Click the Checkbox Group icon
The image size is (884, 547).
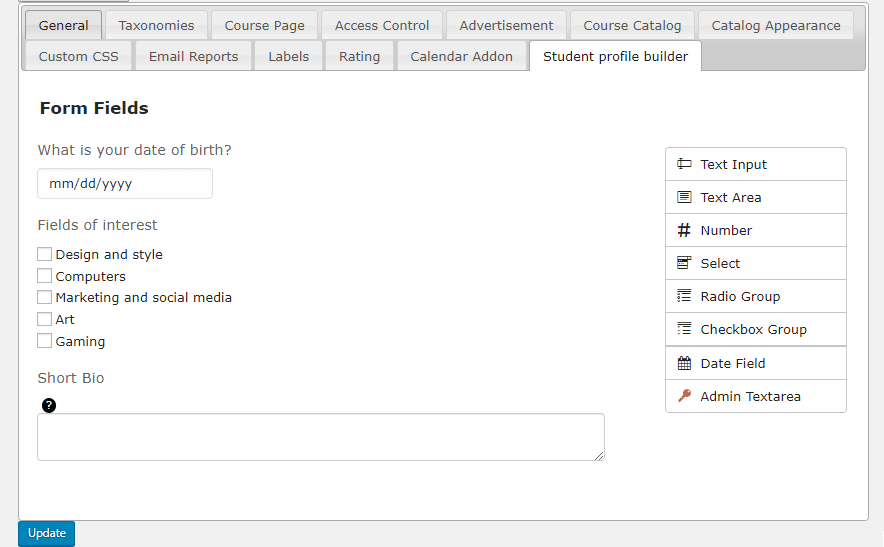point(684,329)
